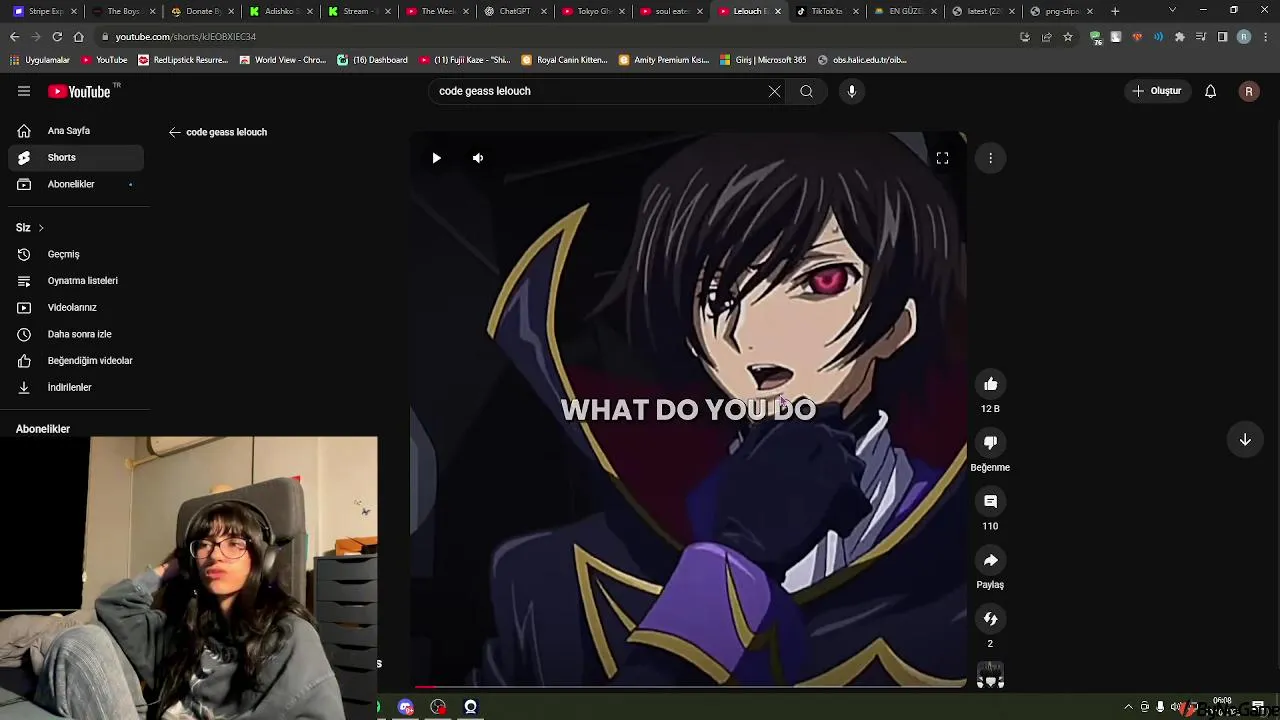
Task: Open Oynatma listeleri playlists
Action: (76, 281)
